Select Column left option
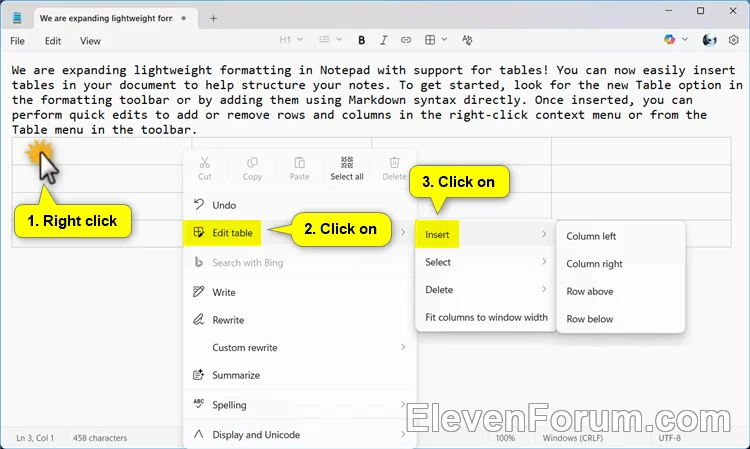 (621, 236)
